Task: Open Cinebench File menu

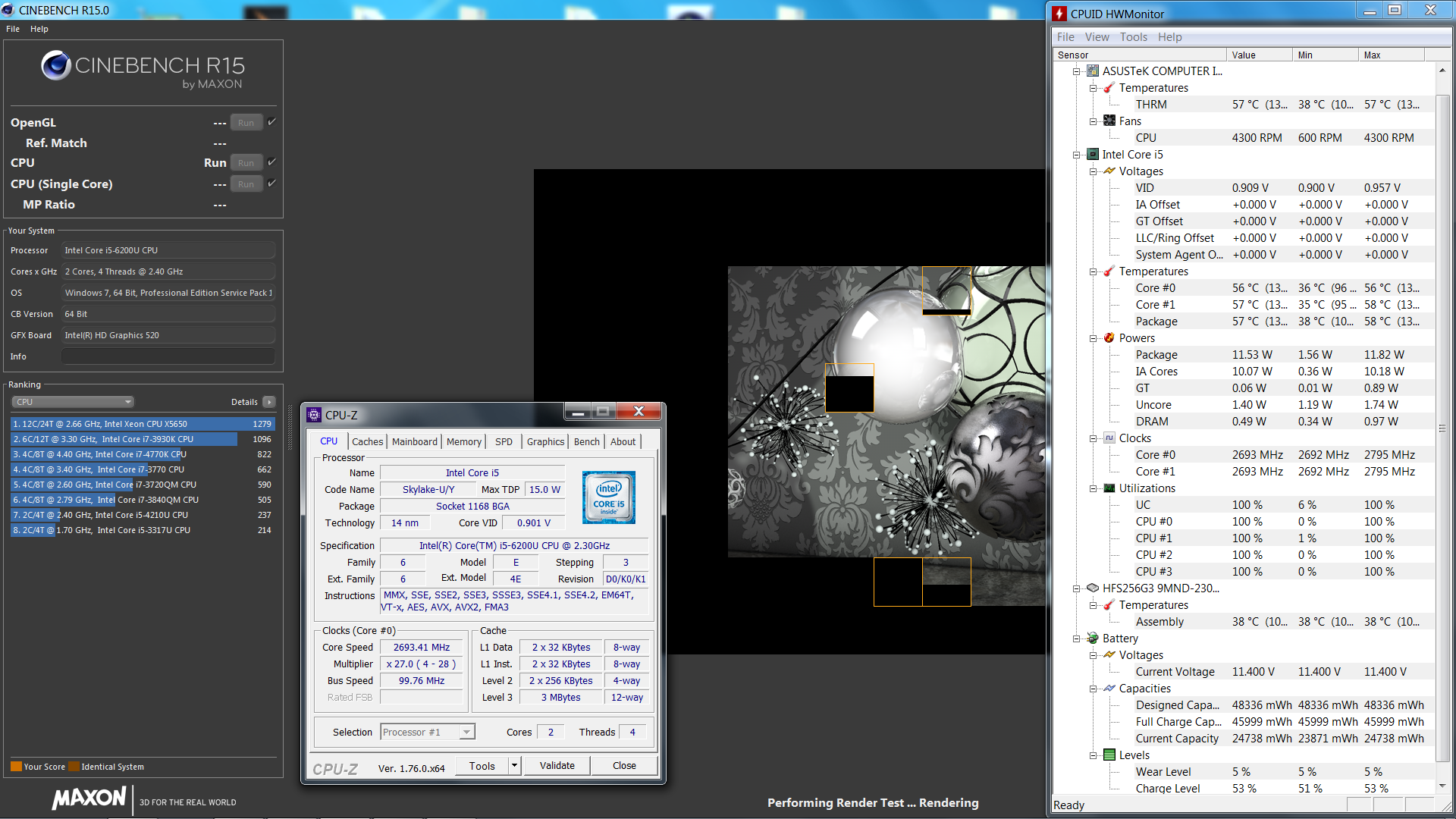Action: tap(13, 29)
